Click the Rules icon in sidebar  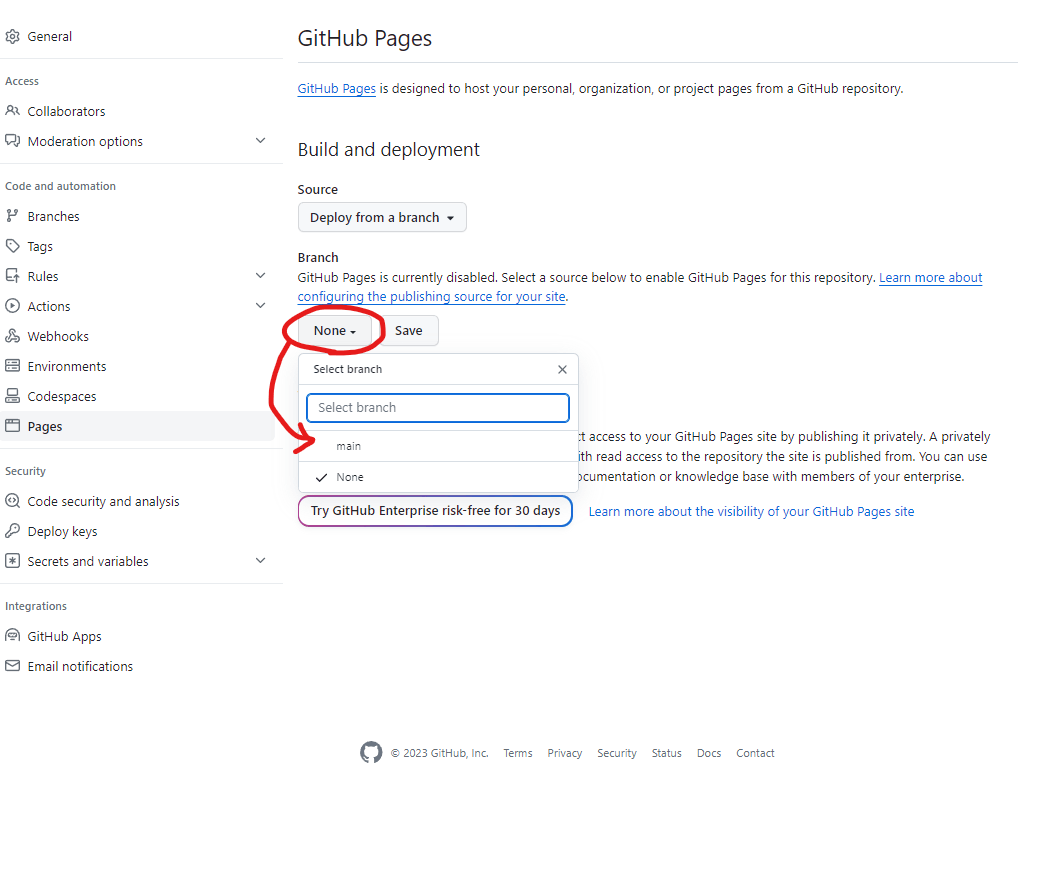coord(12,276)
